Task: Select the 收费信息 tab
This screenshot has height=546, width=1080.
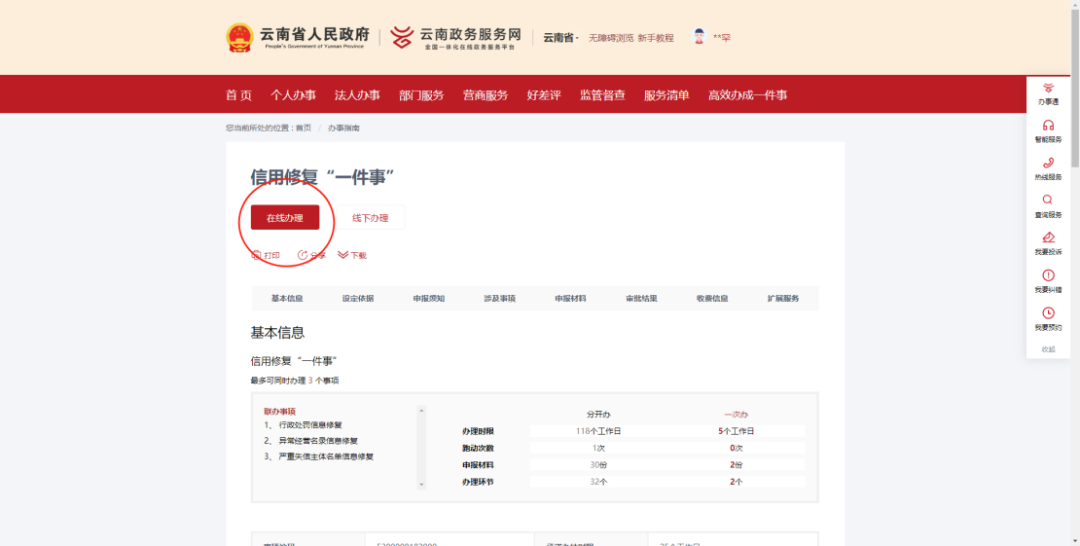Action: [712, 298]
